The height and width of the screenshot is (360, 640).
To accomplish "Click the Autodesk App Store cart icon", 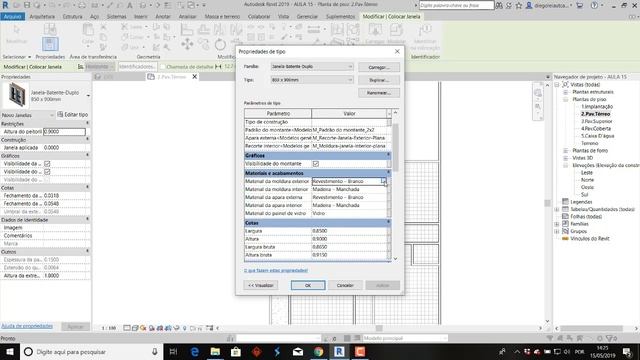I will point(580,5).
